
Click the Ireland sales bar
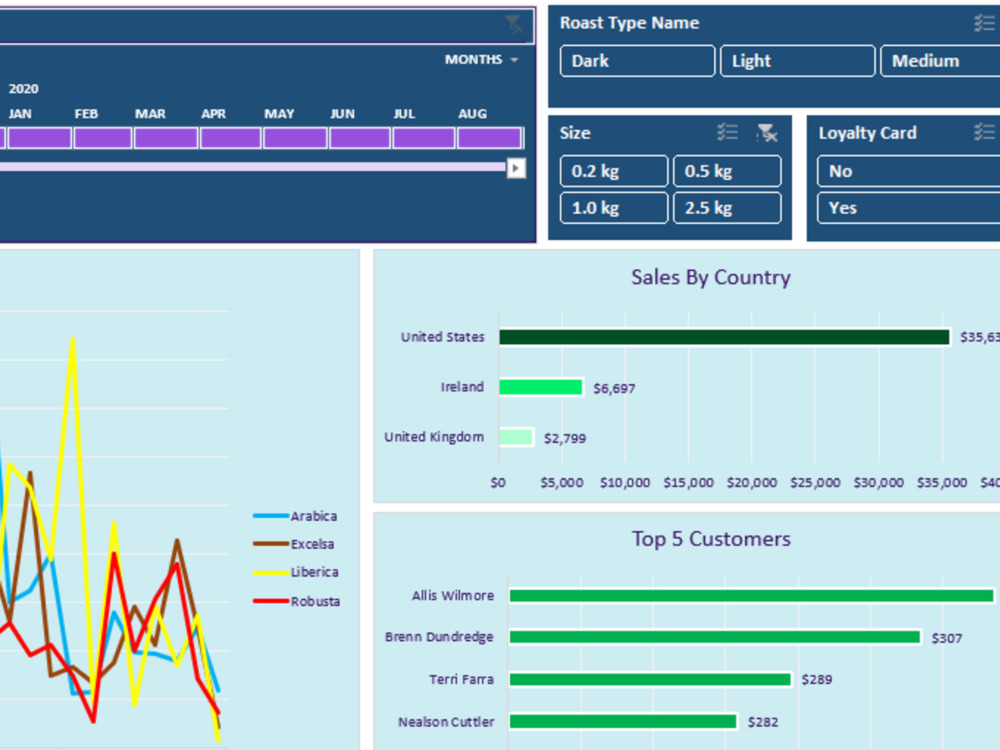tap(541, 387)
